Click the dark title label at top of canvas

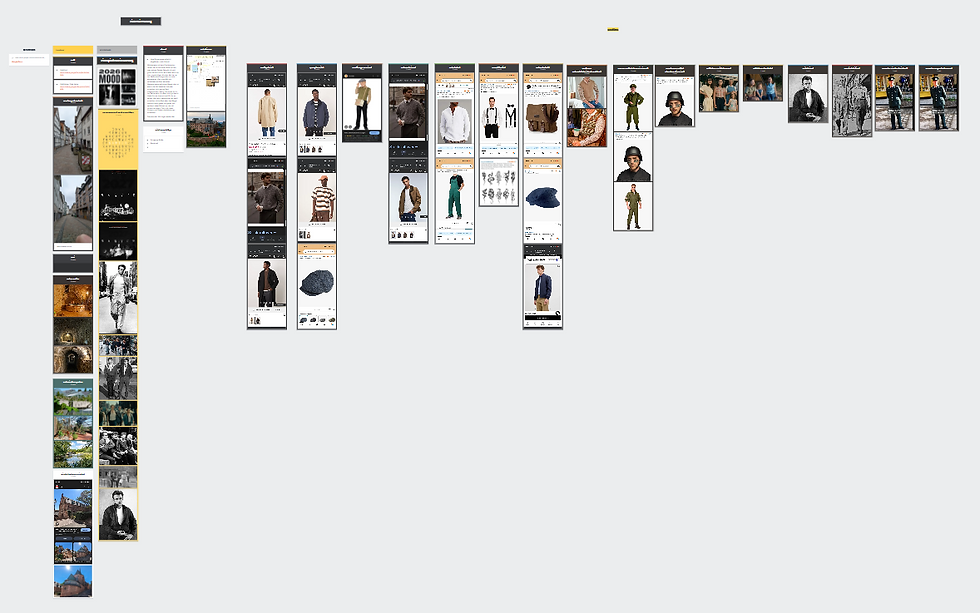(x=141, y=21)
